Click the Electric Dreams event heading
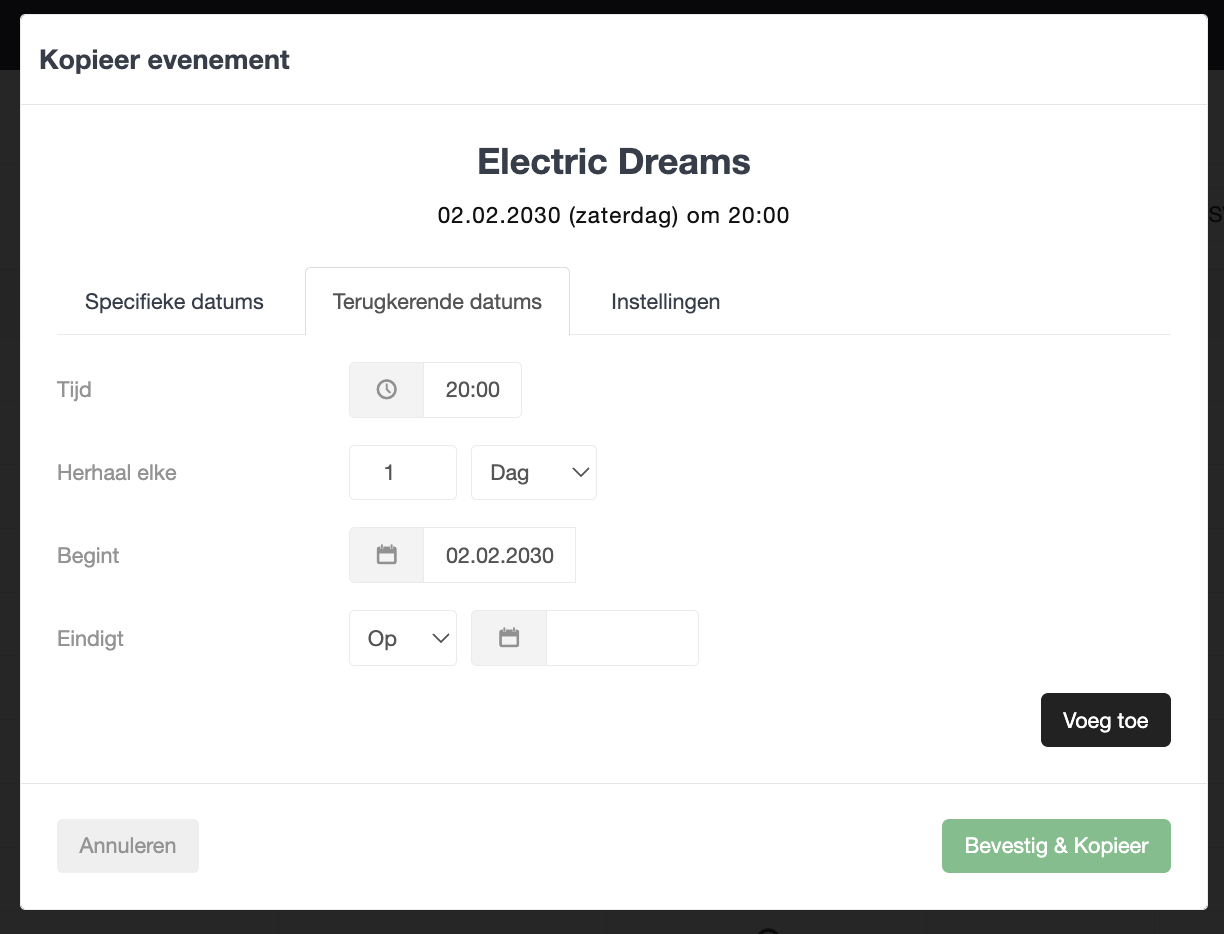 point(614,161)
